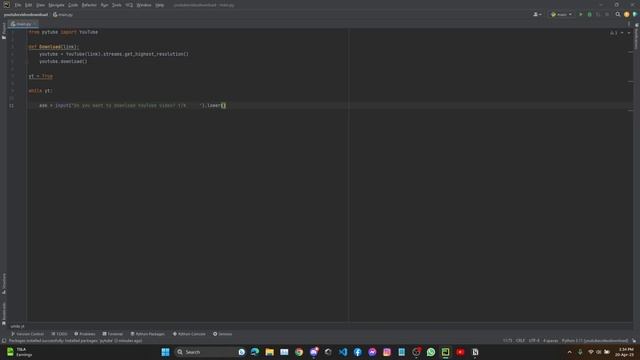Click the Python interpreter status widget
This screenshot has width=640, height=360.
pyautogui.click(x=595, y=341)
